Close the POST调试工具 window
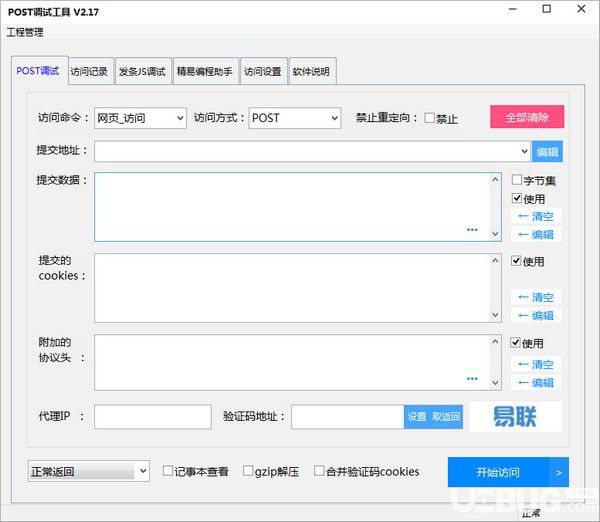600x522 pixels. pyautogui.click(x=581, y=9)
